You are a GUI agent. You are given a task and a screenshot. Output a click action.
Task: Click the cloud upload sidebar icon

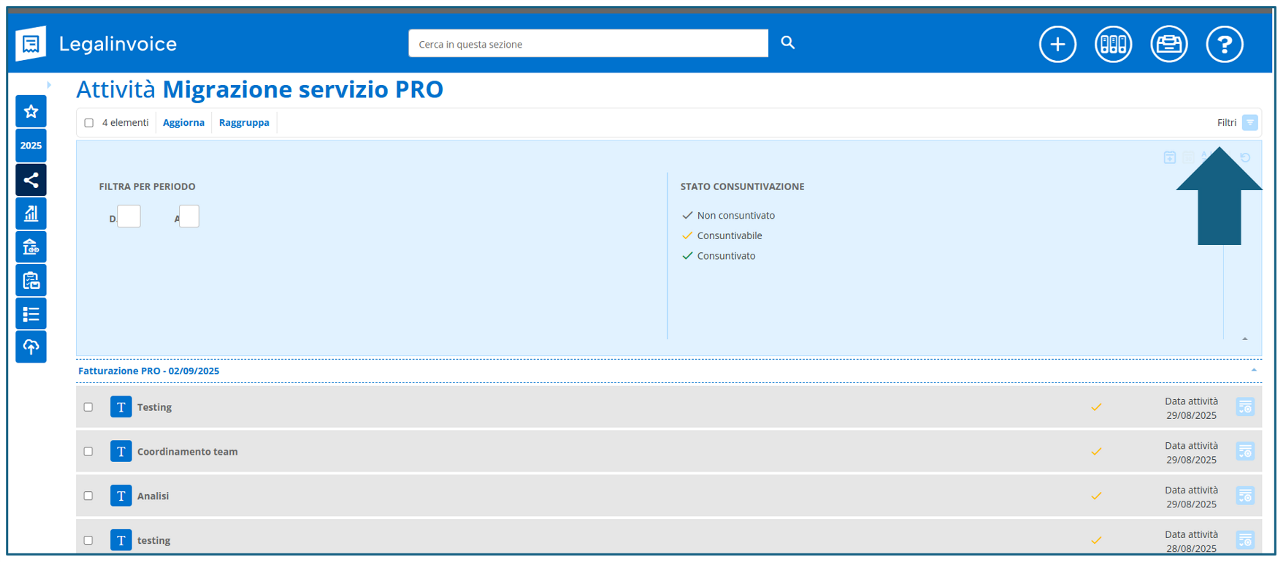pos(31,346)
